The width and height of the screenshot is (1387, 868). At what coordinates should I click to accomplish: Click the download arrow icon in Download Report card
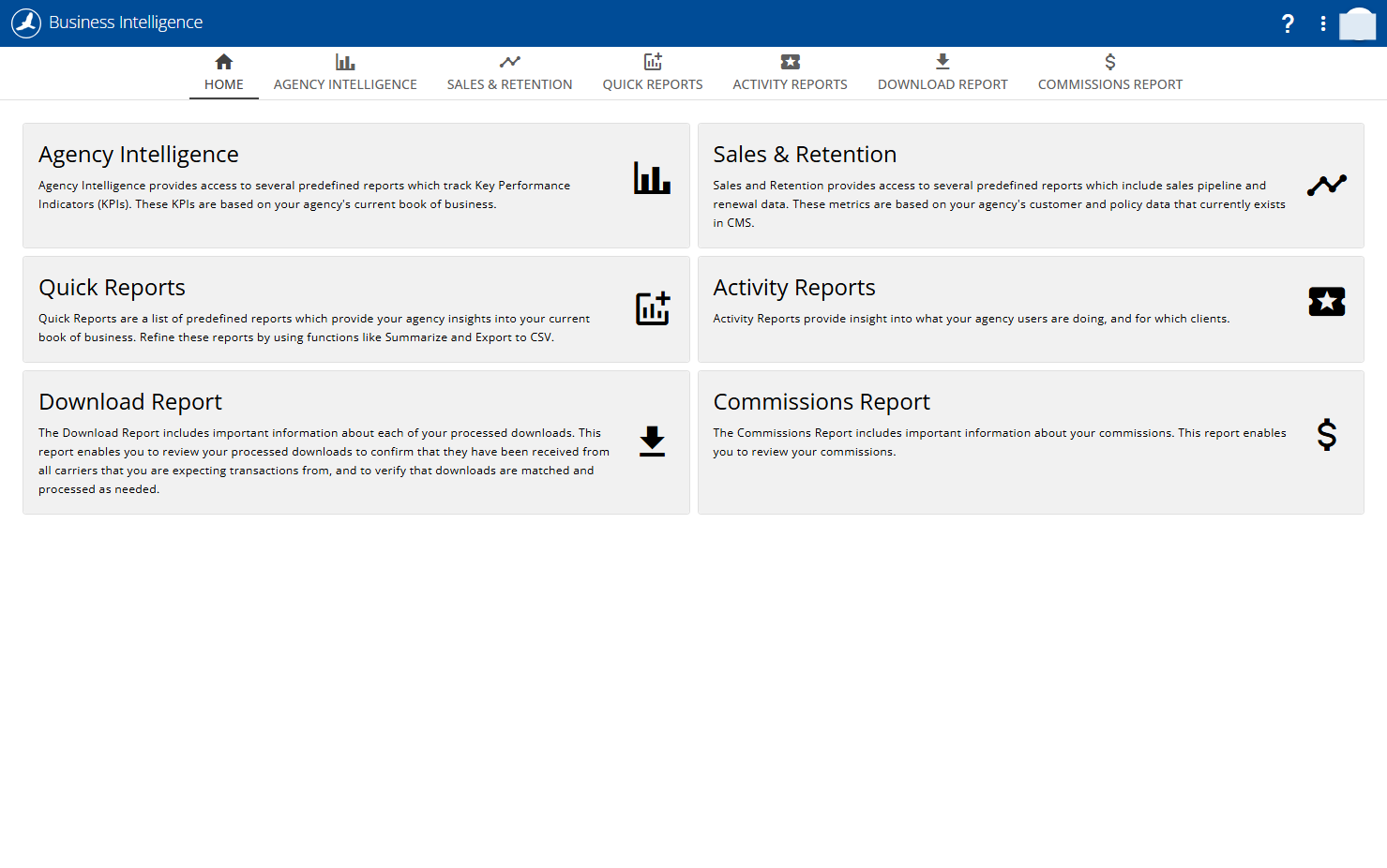pos(652,441)
